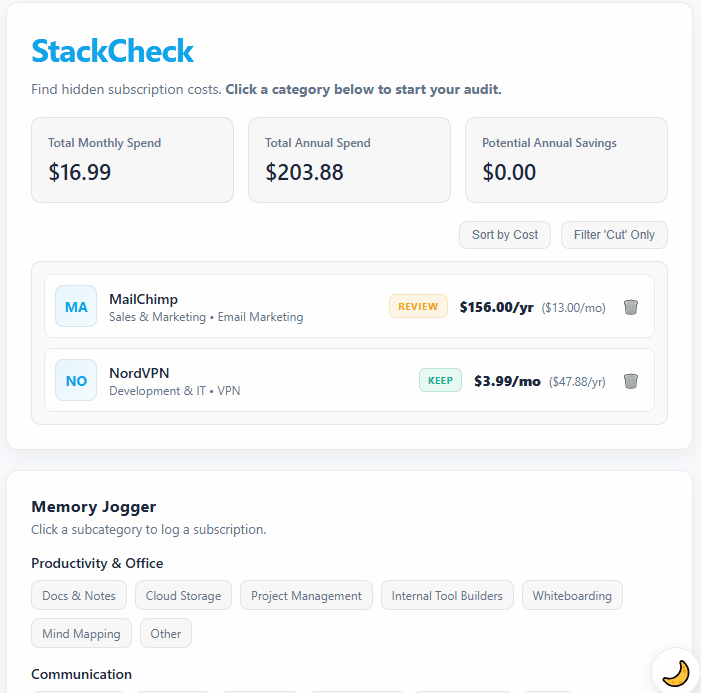Image resolution: width=701 pixels, height=693 pixels.
Task: Select the Whiteboarding subcategory chip
Action: click(572, 596)
